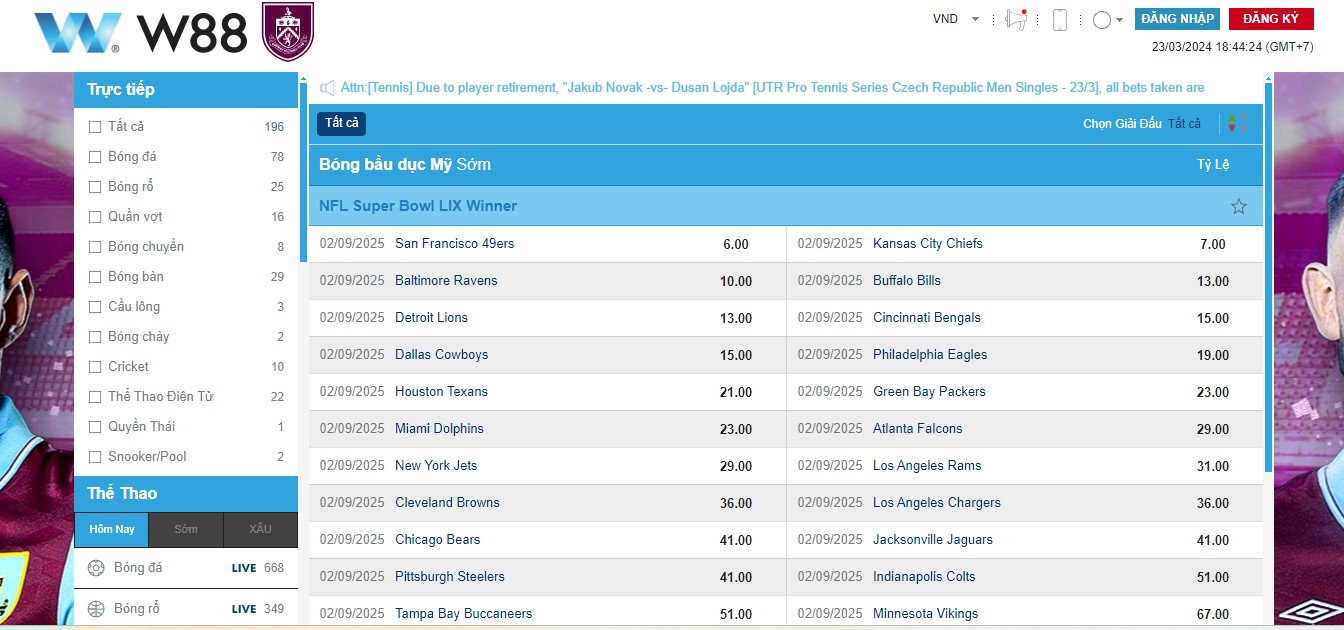Check the Thể Thao Điện Tử filter
Image resolution: width=1344 pixels, height=630 pixels.
point(95,397)
